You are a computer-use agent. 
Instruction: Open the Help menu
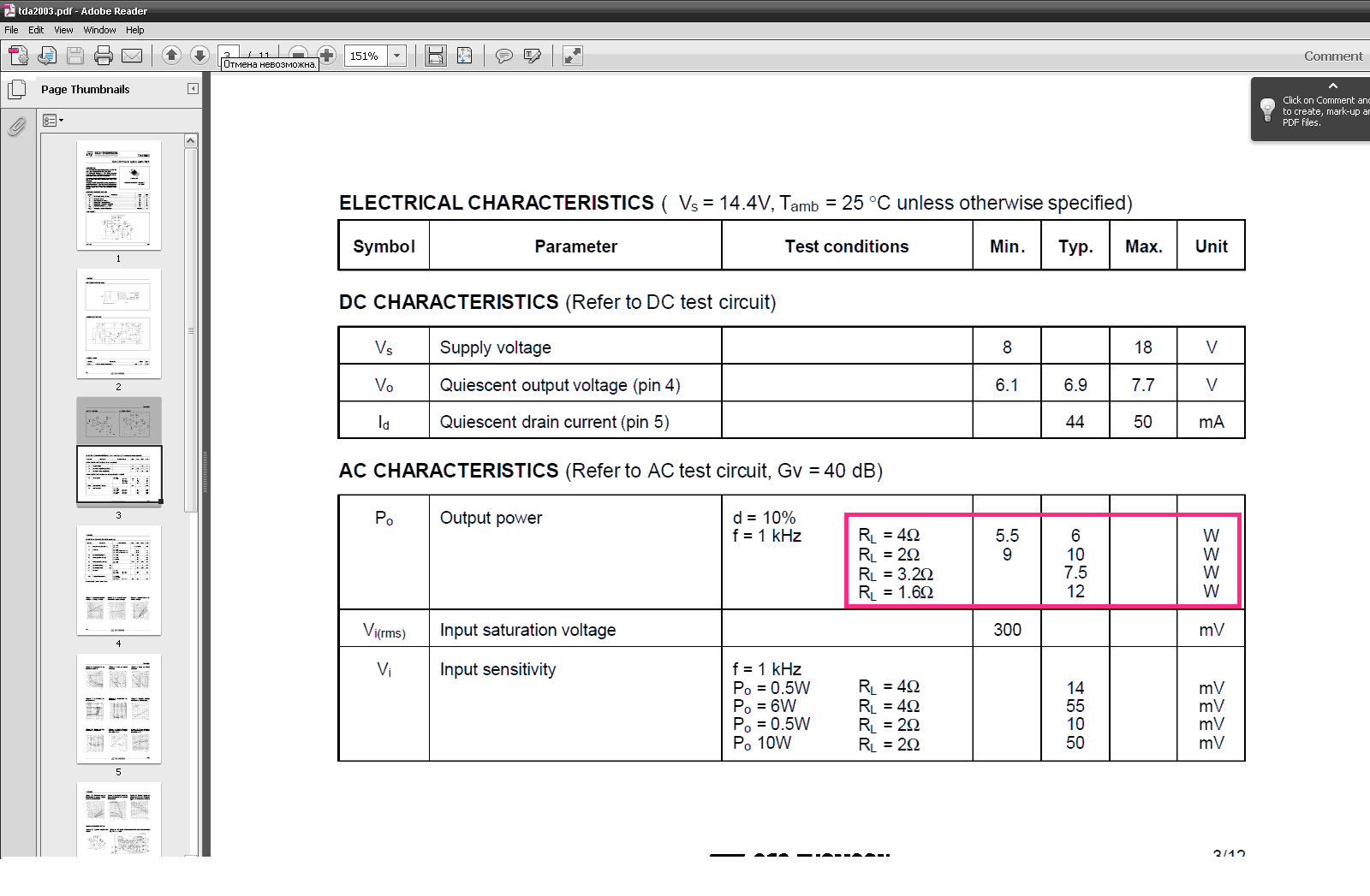[135, 30]
